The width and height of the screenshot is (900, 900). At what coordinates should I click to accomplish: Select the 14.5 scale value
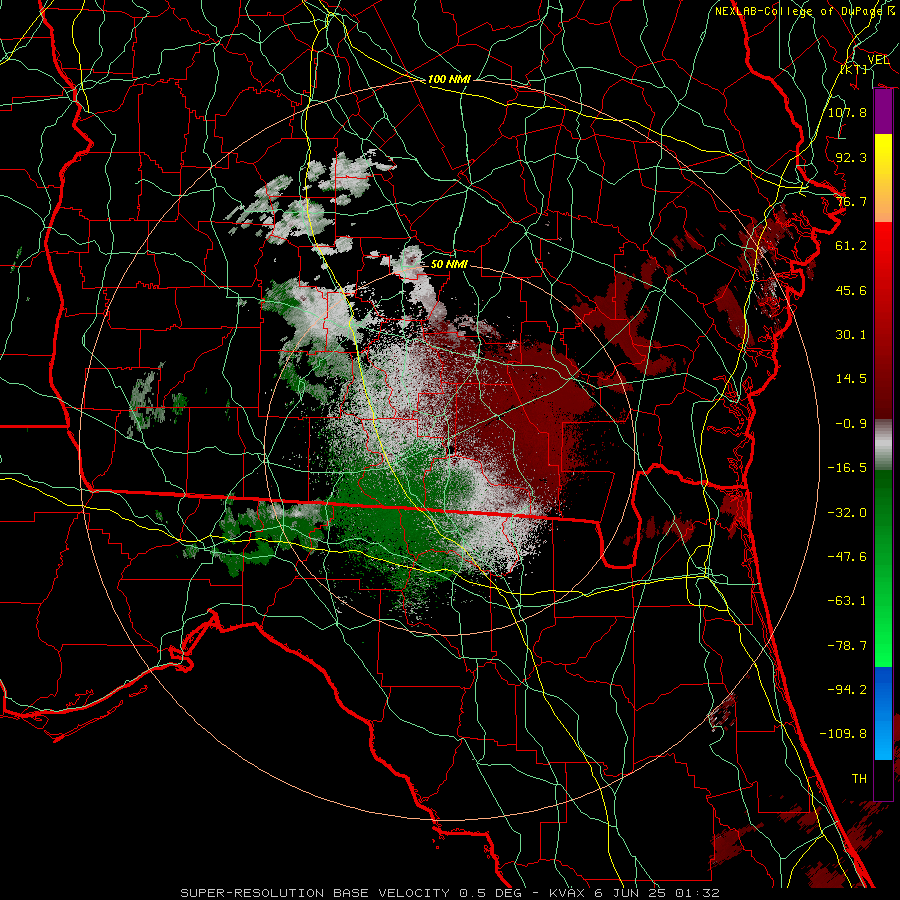(x=851, y=379)
